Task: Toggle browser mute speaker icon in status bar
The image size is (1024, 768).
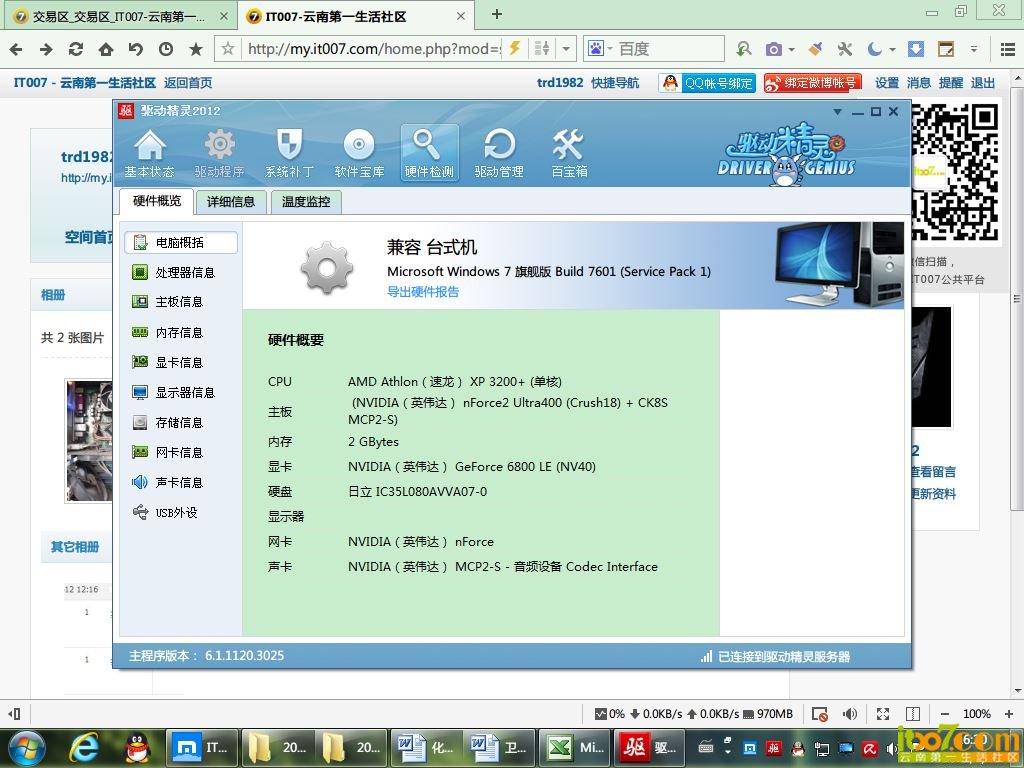Action: pyautogui.click(x=850, y=714)
